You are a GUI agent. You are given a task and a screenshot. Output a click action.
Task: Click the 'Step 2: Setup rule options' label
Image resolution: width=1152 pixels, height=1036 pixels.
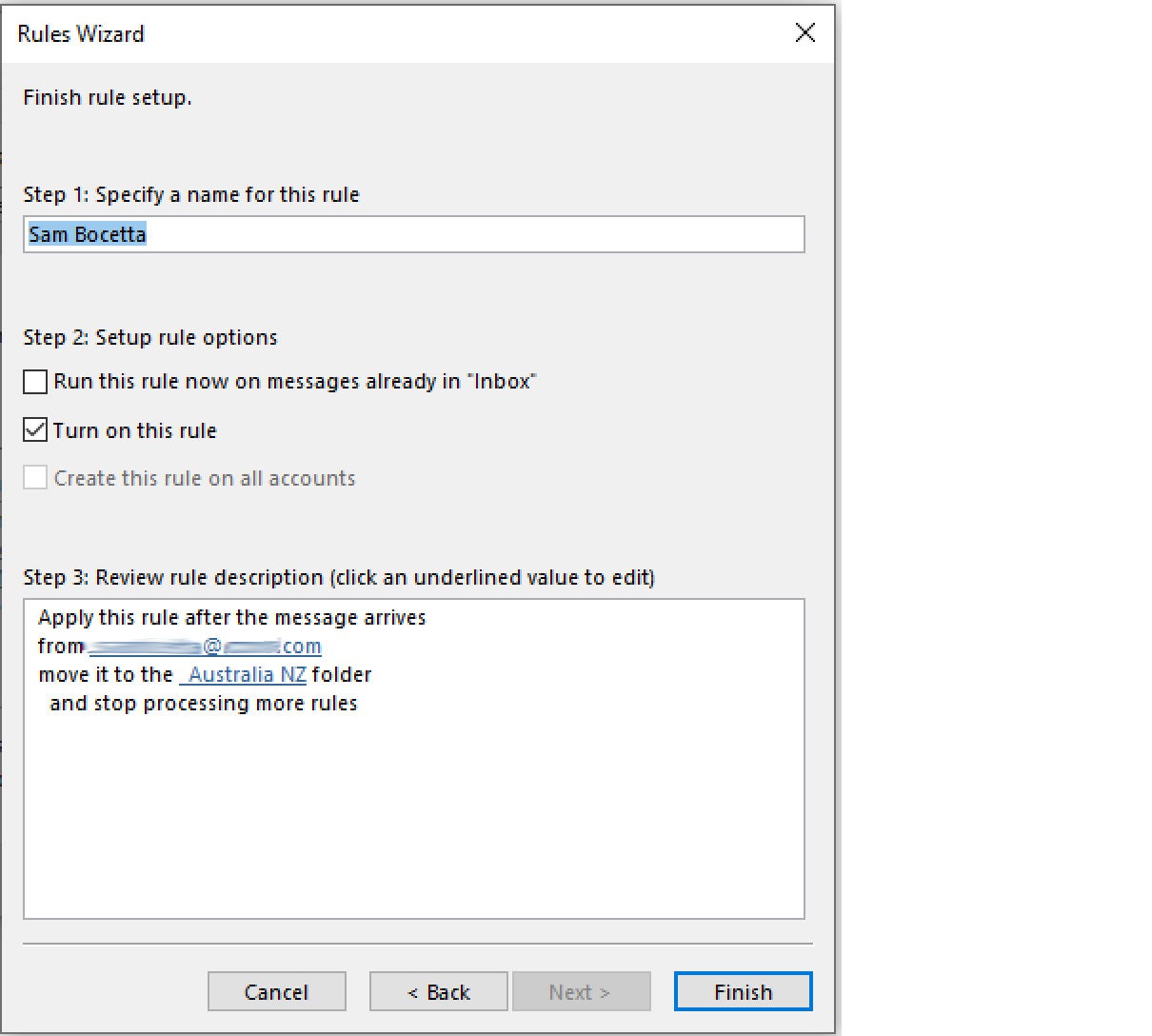coord(150,338)
